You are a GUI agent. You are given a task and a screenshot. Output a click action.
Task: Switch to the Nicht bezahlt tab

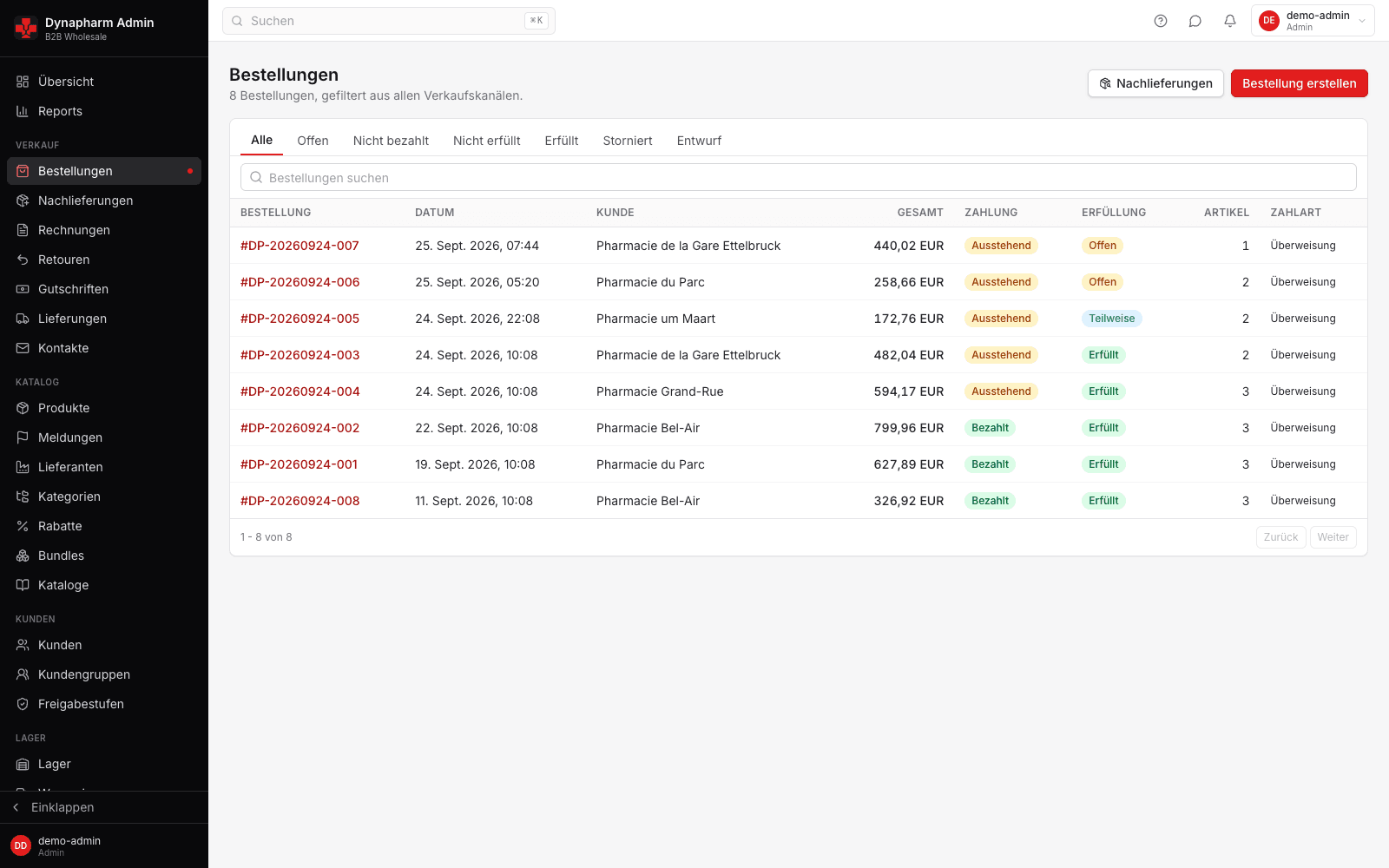point(391,141)
